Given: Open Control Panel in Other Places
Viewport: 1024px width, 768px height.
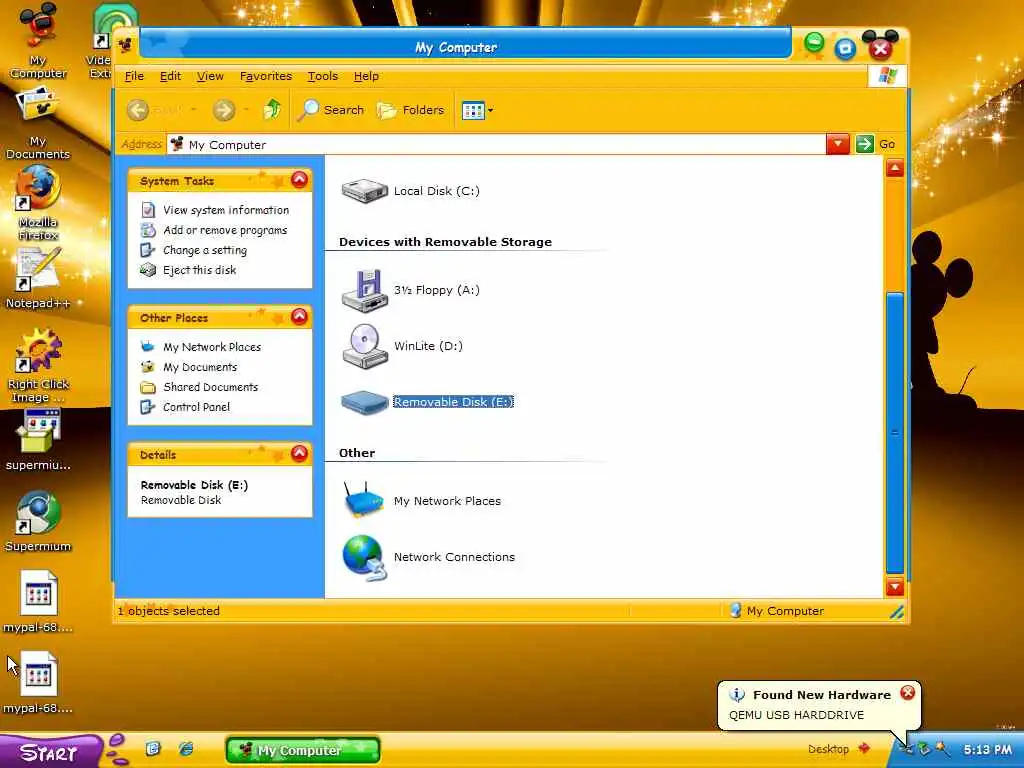Looking at the screenshot, I should coord(196,407).
